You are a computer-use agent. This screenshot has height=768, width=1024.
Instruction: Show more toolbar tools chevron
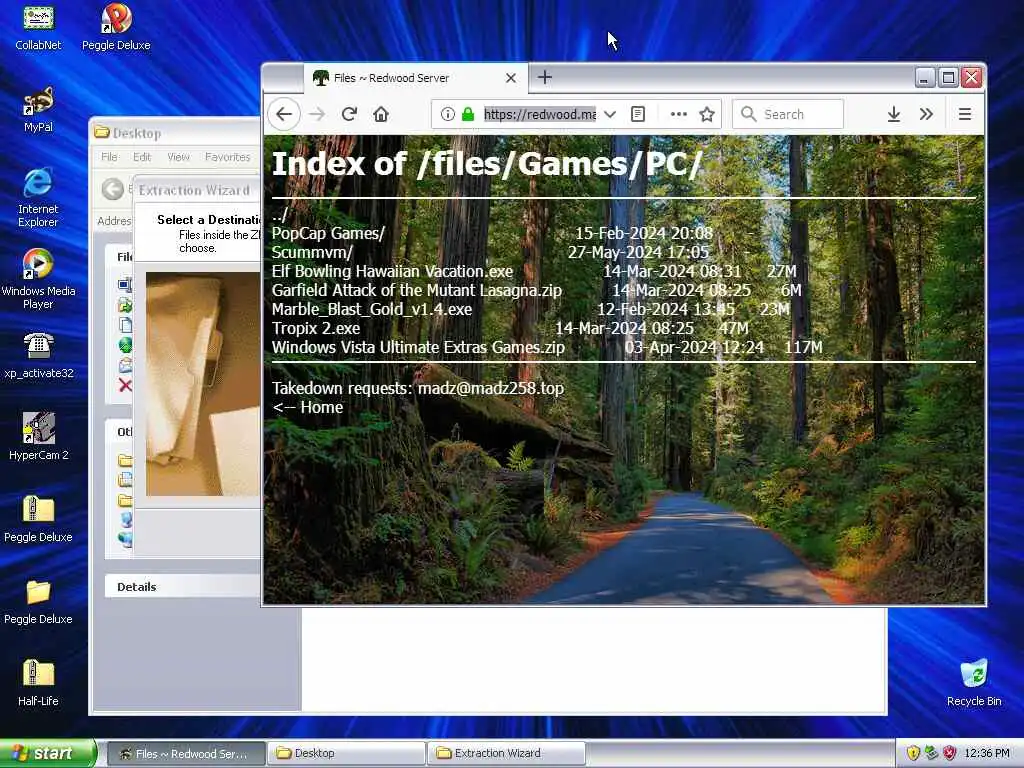coord(926,114)
